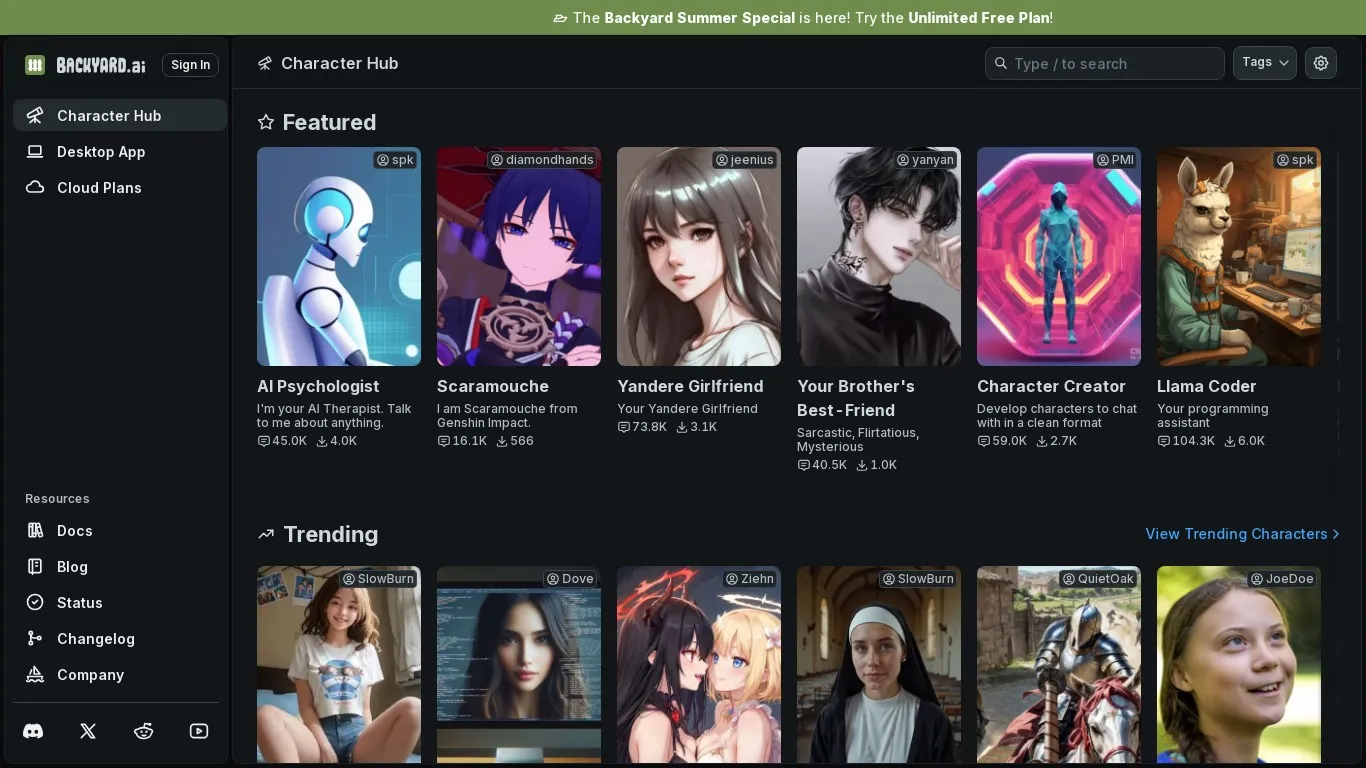Open the Reddit icon link
The width and height of the screenshot is (1366, 768).
(x=144, y=731)
